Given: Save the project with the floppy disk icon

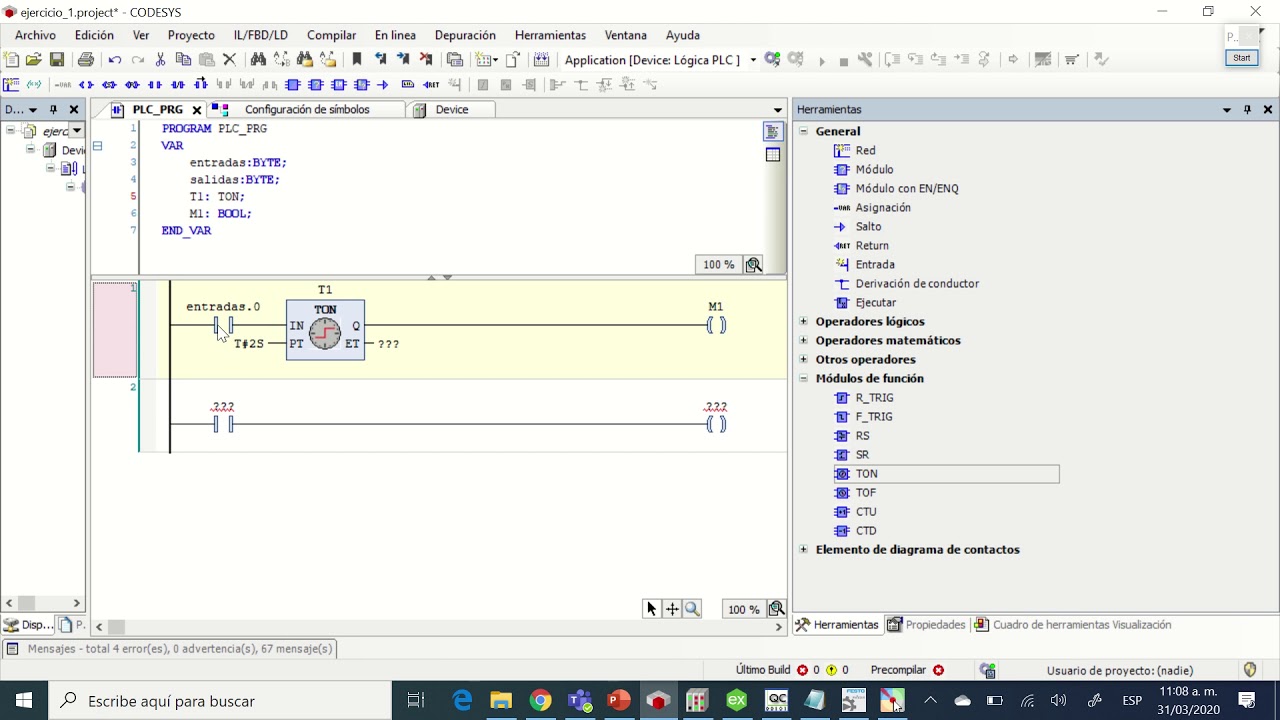Looking at the screenshot, I should click(57, 60).
